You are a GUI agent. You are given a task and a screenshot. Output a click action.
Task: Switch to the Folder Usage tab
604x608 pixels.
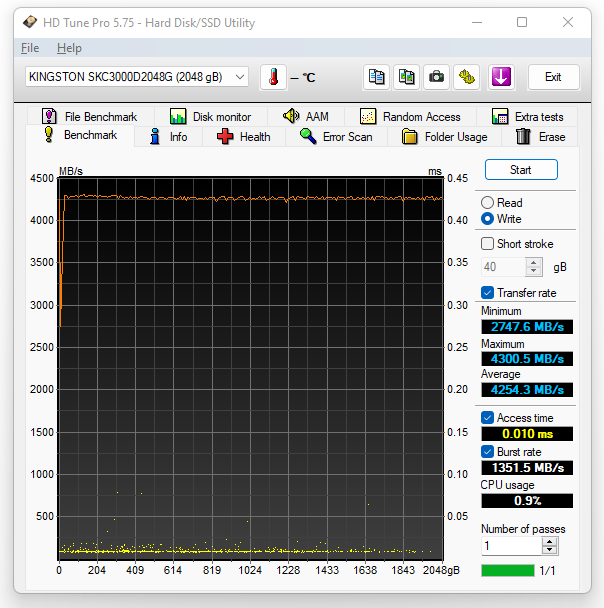pyautogui.click(x=444, y=137)
